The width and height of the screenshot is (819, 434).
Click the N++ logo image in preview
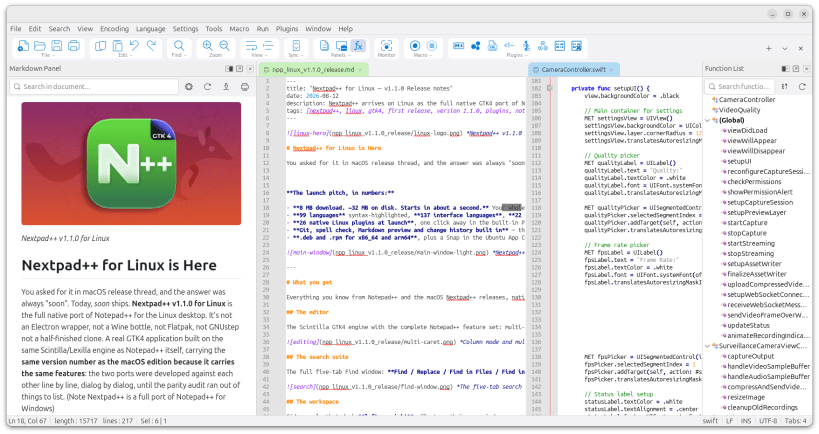[131, 163]
